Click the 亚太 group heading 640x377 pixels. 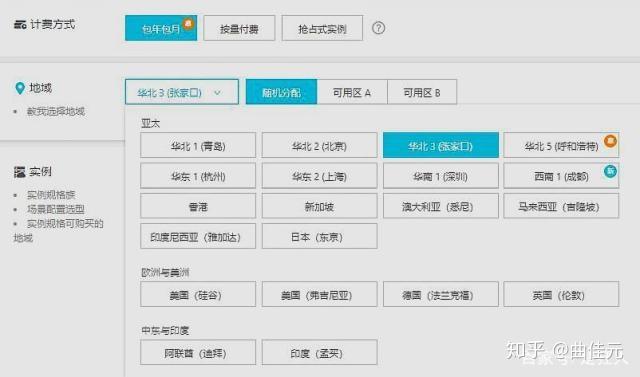[x=150, y=123]
